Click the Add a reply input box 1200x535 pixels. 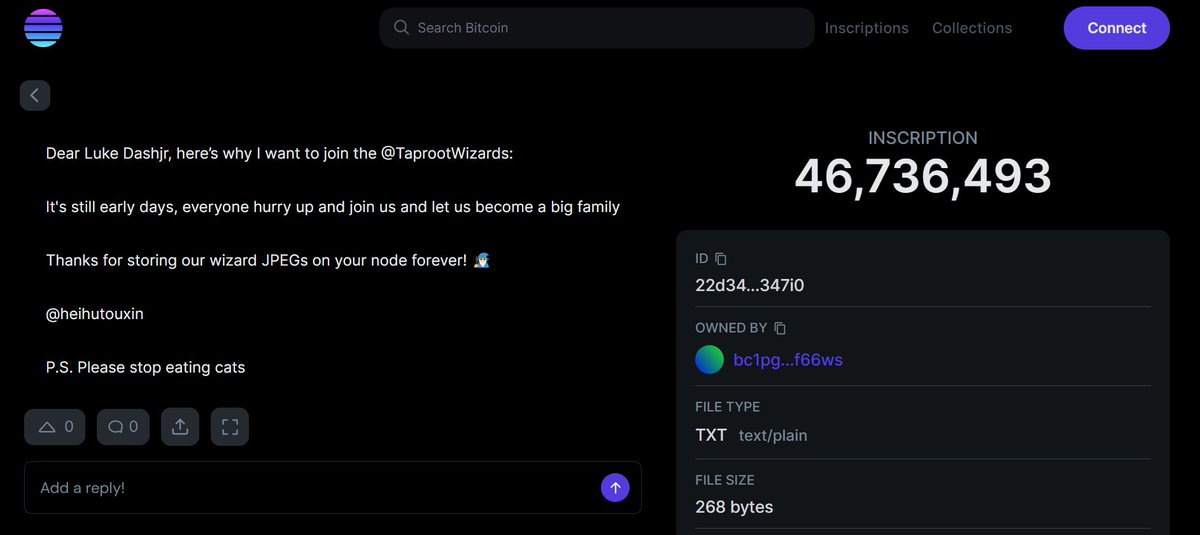333,488
